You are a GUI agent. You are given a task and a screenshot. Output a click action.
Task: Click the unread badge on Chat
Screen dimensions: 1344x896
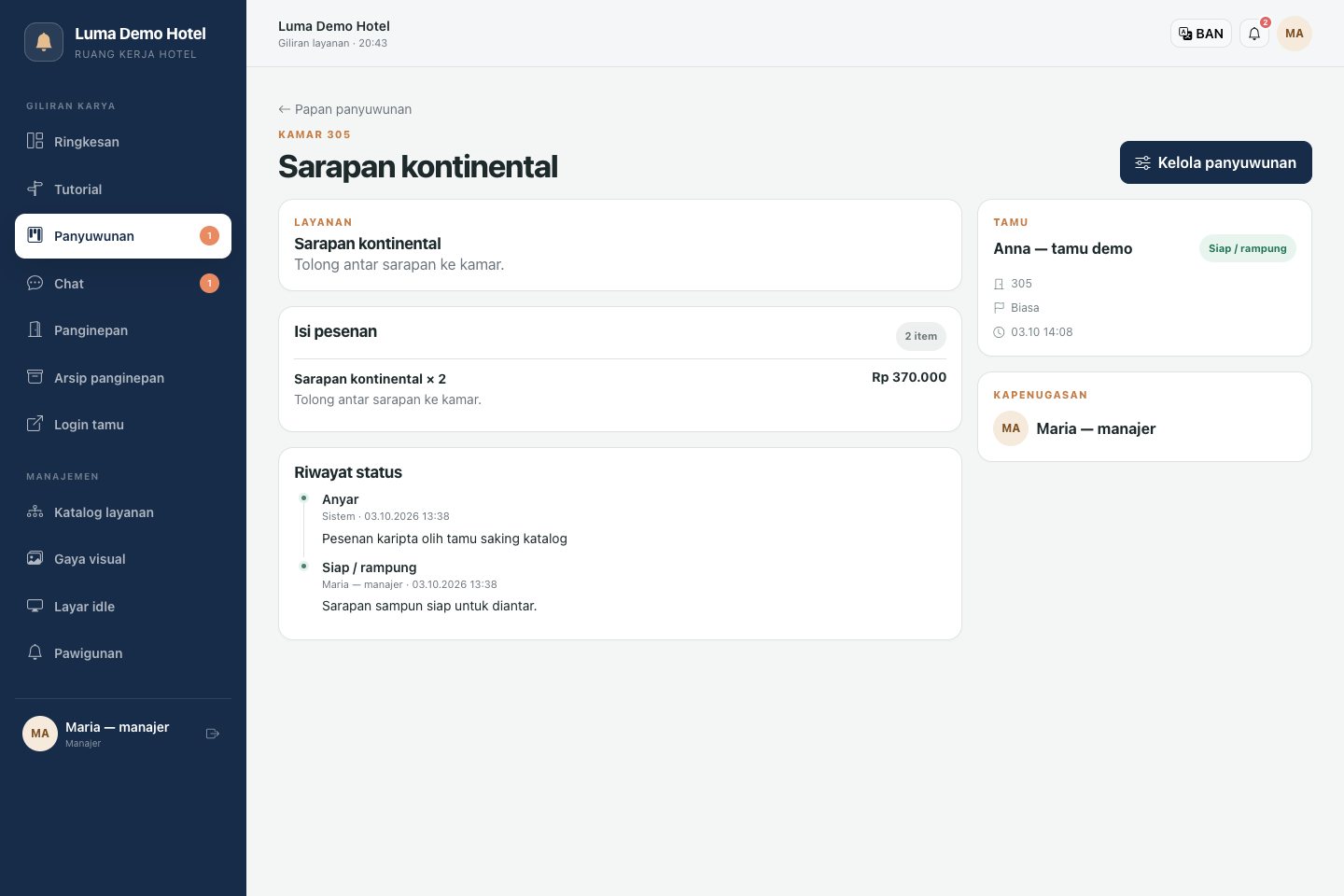click(x=209, y=283)
